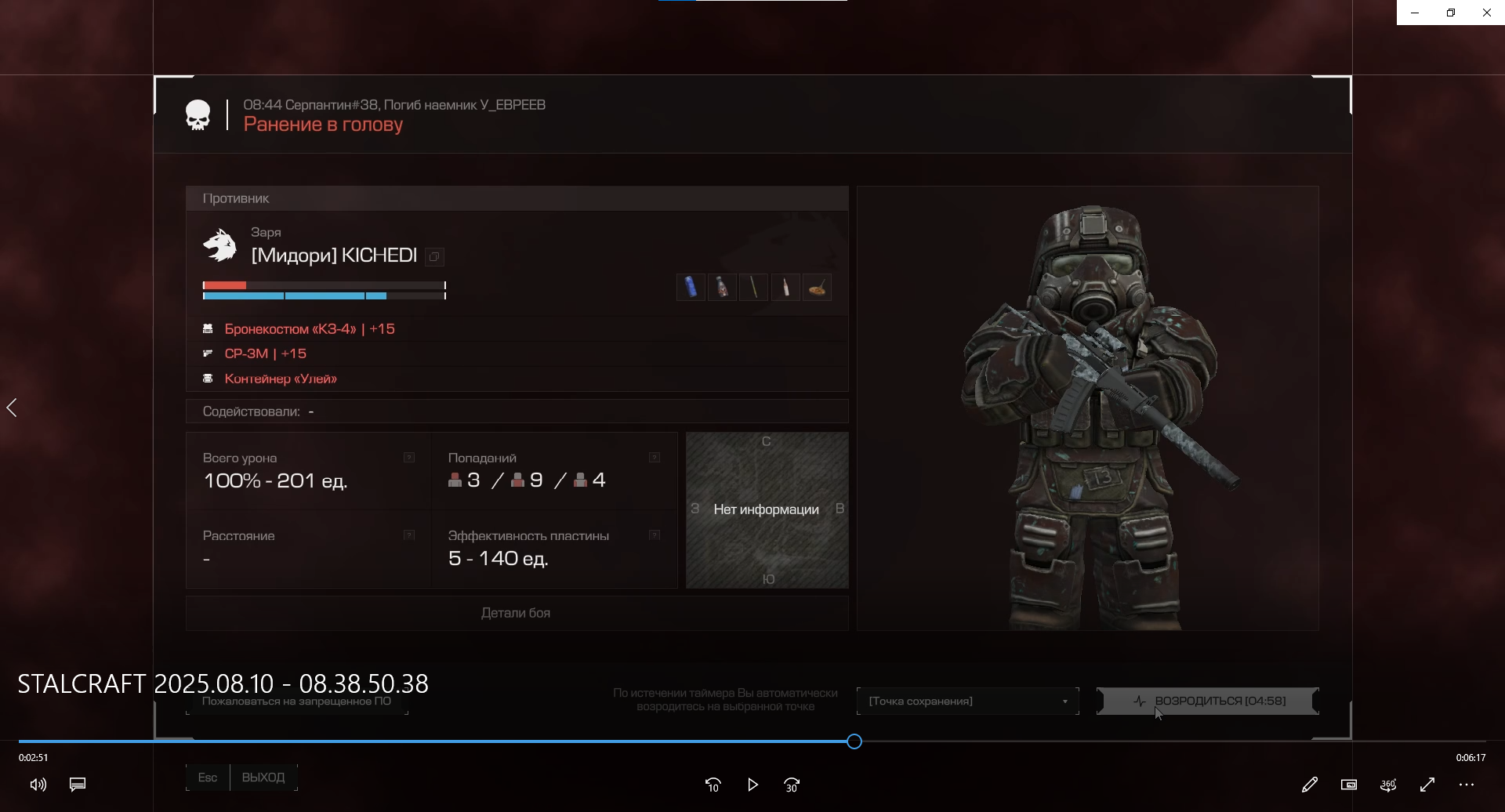Skip back 10 seconds

(x=713, y=785)
